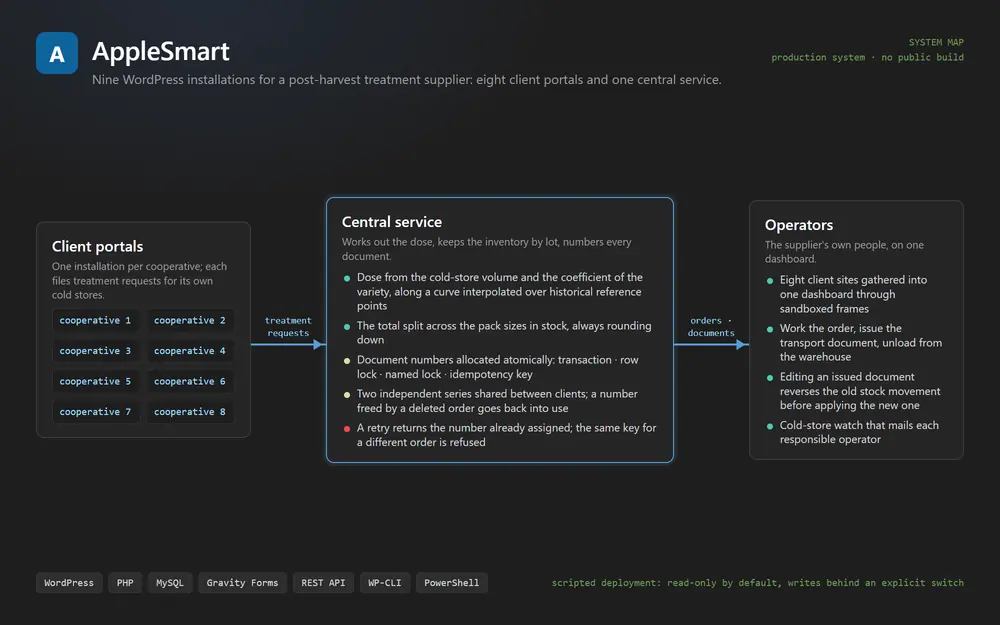Click the "Client portals" card heading
Screen dimensions: 1000x625
click(x=98, y=247)
